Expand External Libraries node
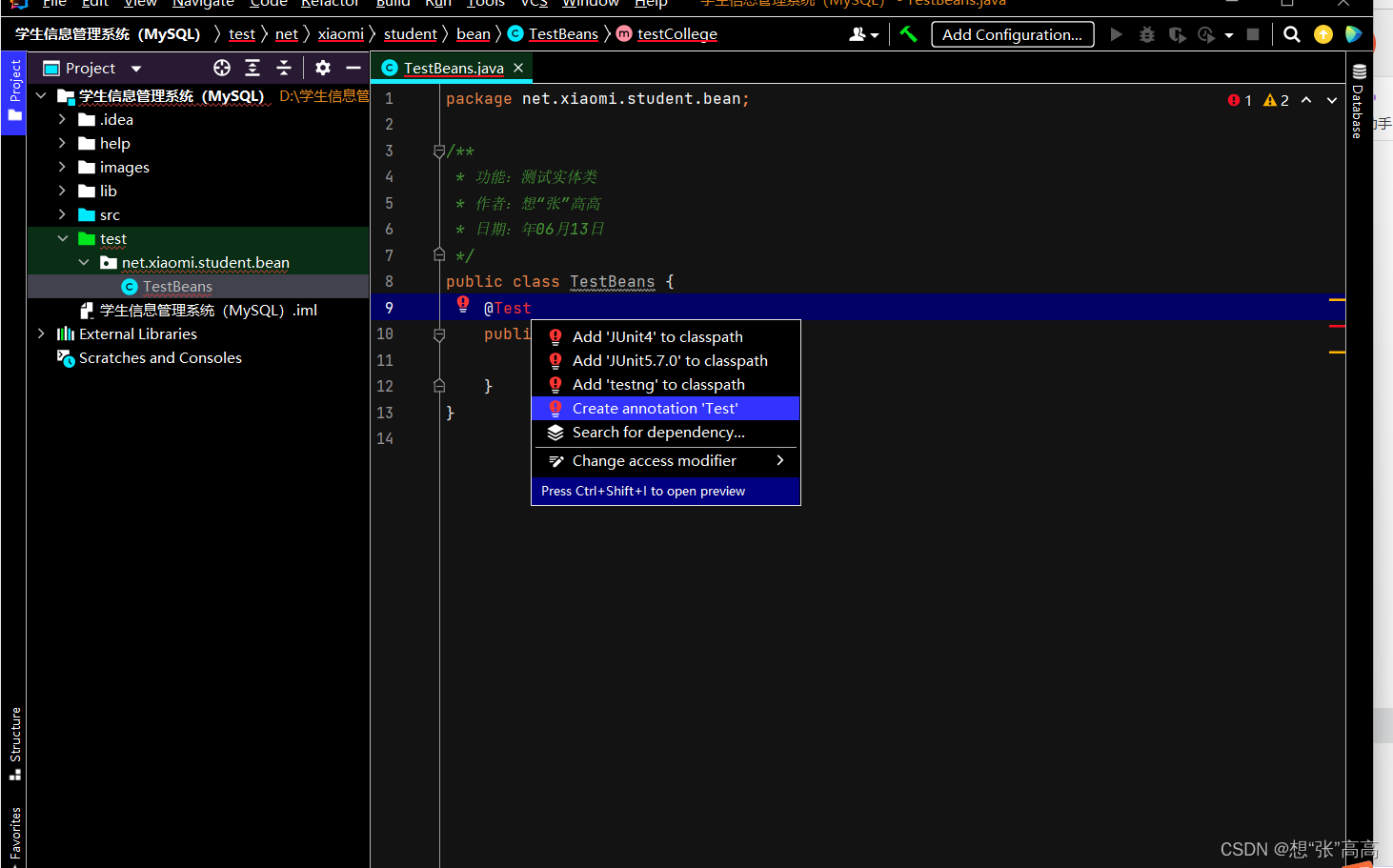The height and width of the screenshot is (868, 1393). click(41, 333)
